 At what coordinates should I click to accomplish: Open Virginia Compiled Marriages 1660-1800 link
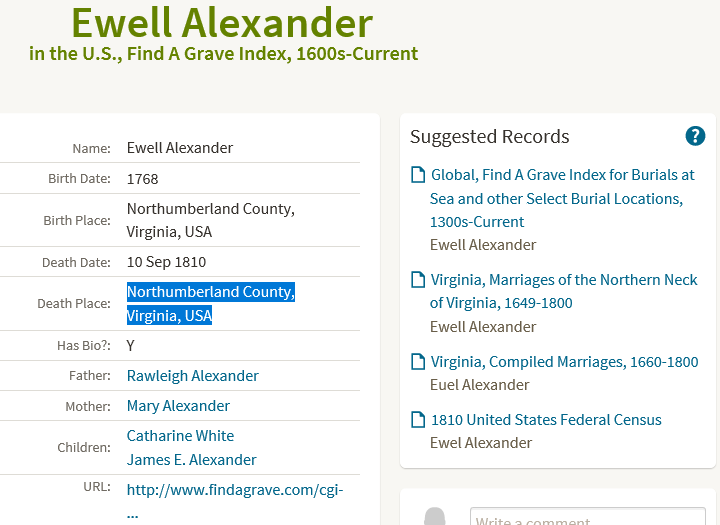[564, 362]
